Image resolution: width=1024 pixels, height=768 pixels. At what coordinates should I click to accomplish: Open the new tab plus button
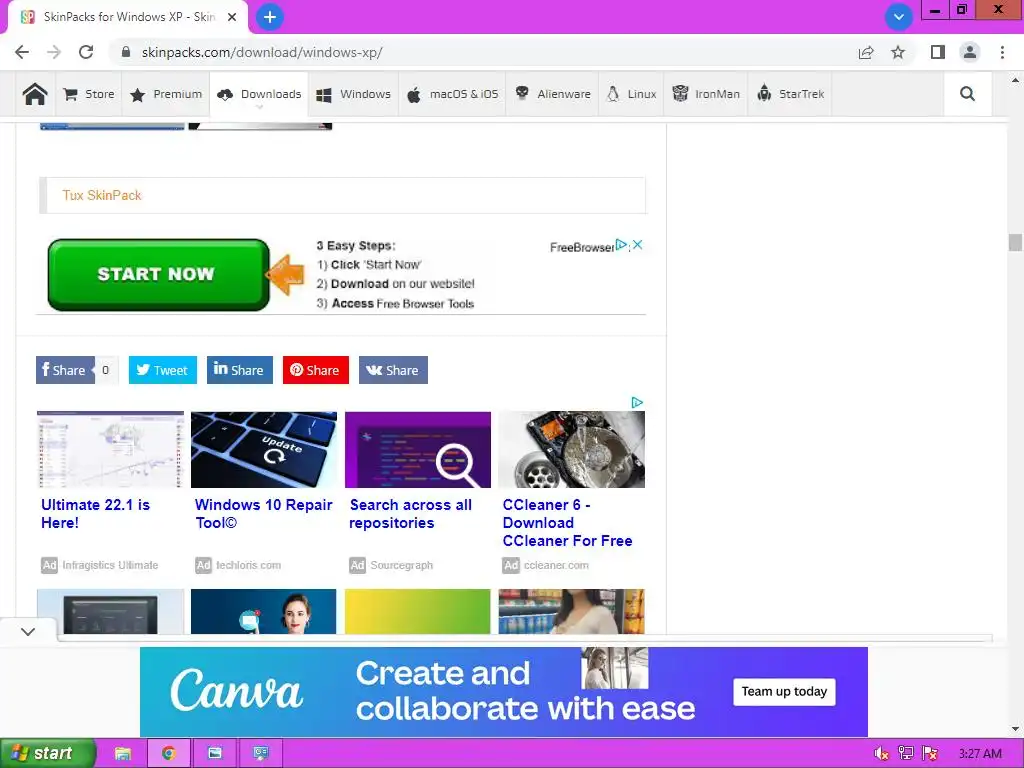(270, 17)
